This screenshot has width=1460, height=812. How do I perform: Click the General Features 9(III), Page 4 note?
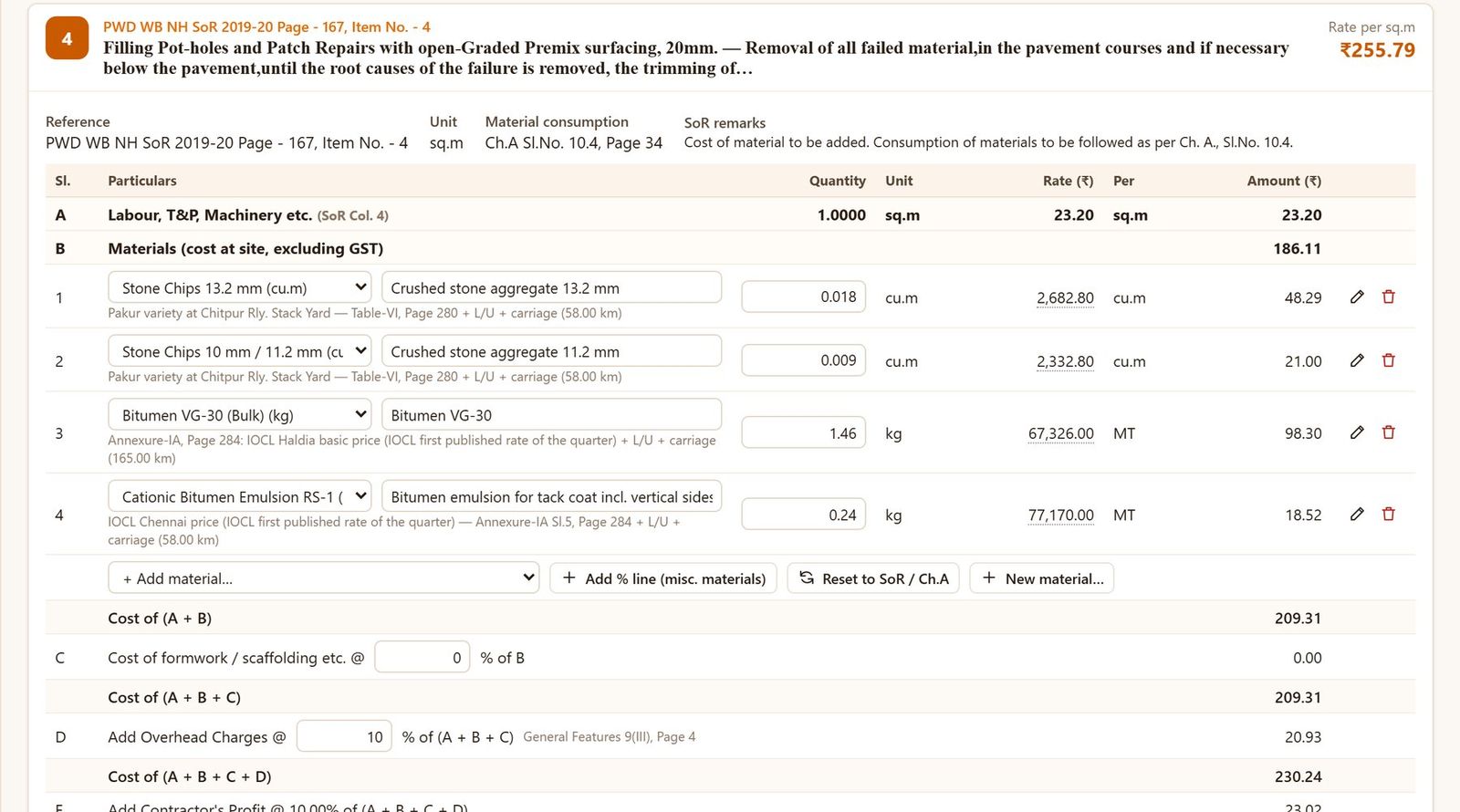[610, 736]
